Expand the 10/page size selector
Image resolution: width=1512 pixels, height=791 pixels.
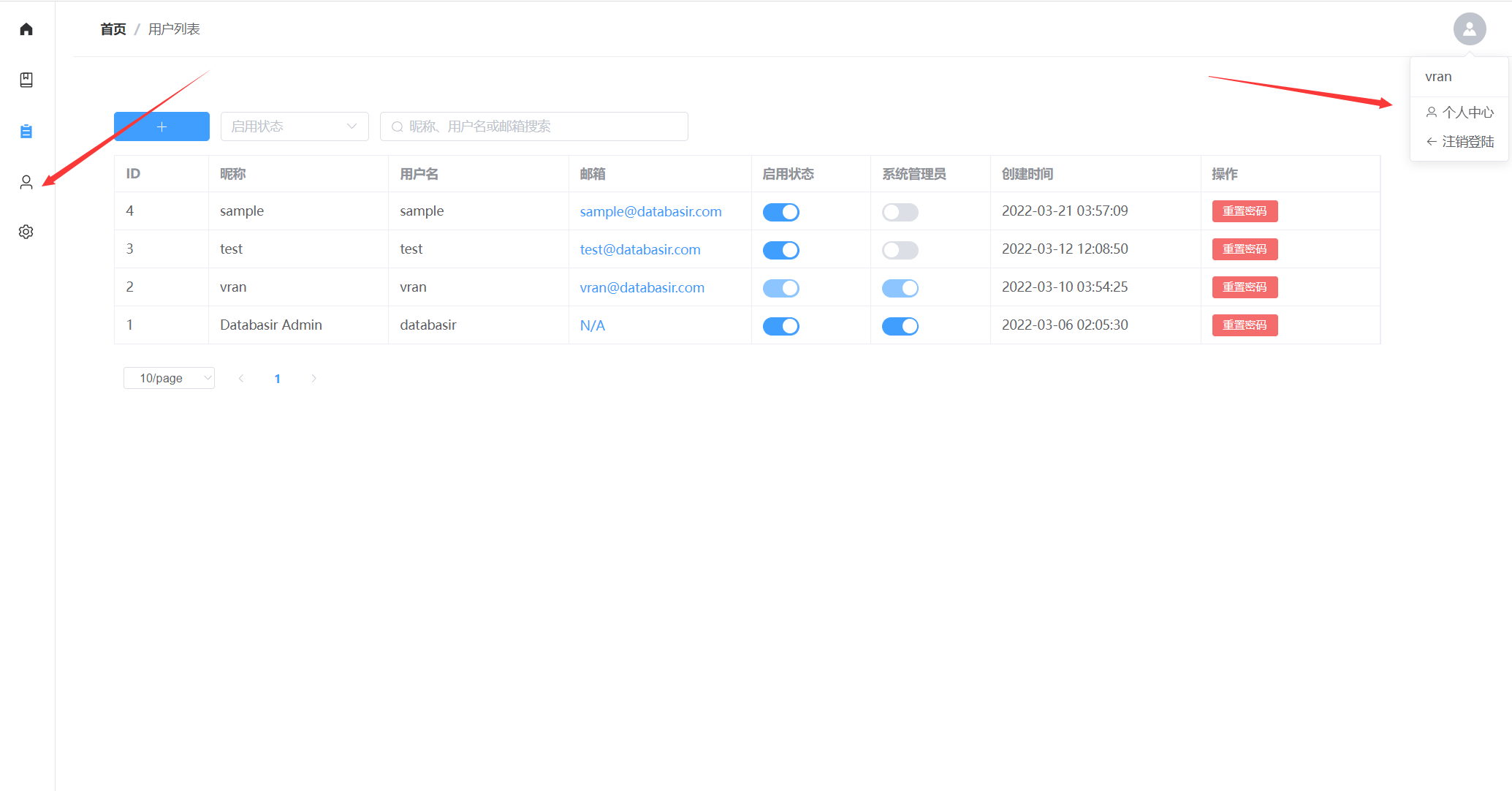[169, 378]
